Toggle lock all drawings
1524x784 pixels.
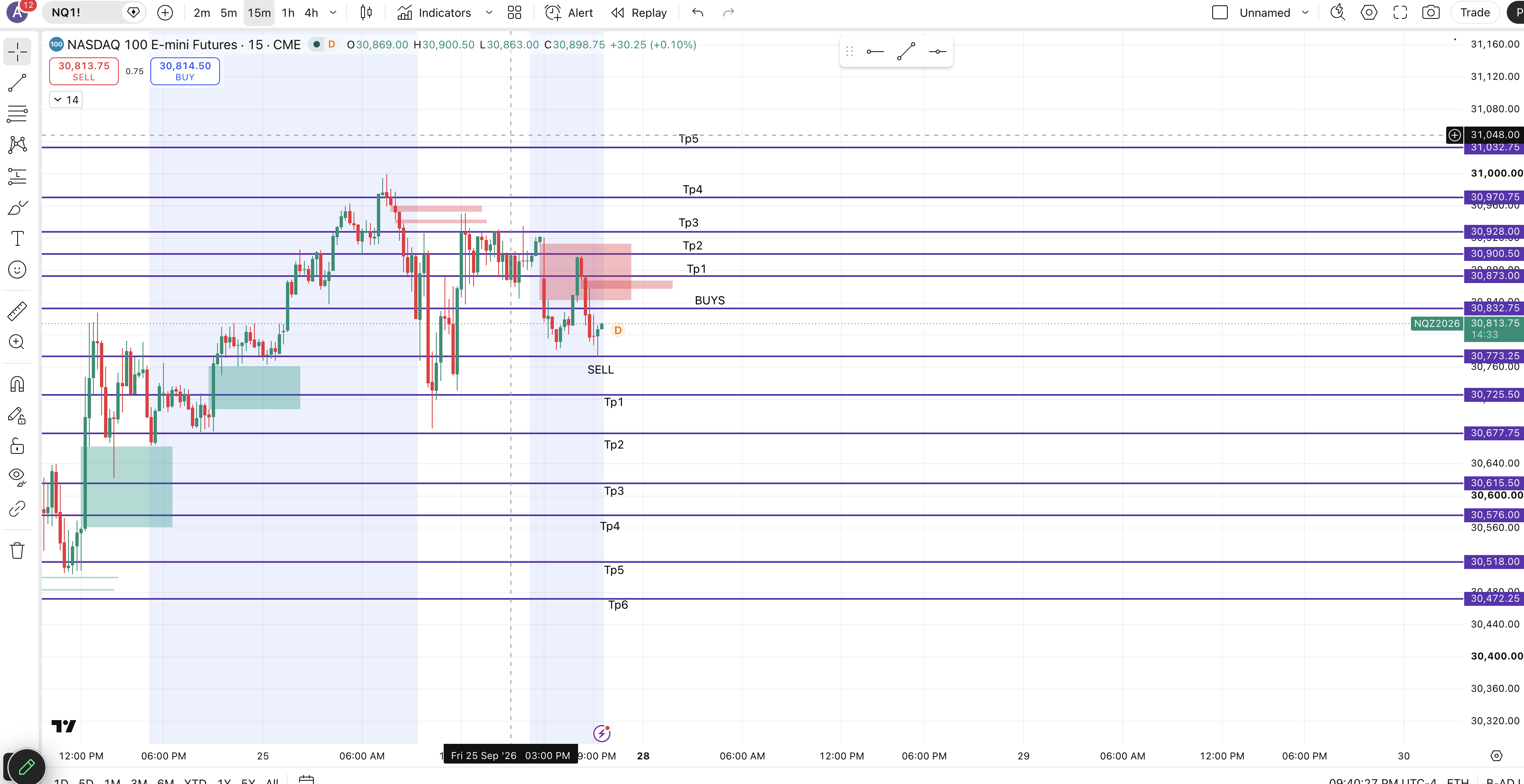(x=17, y=446)
